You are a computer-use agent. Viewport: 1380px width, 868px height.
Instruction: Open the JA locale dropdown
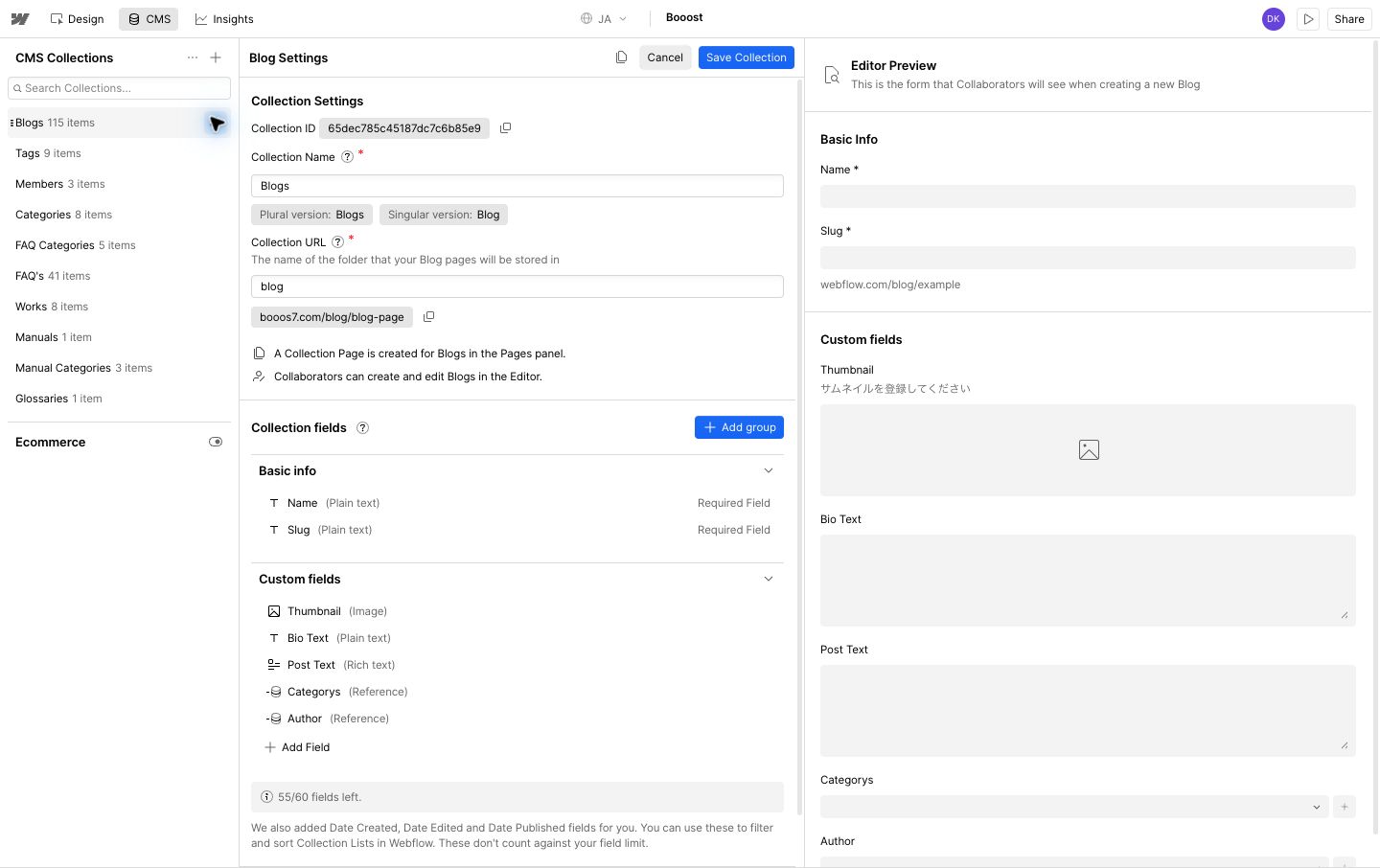(604, 19)
